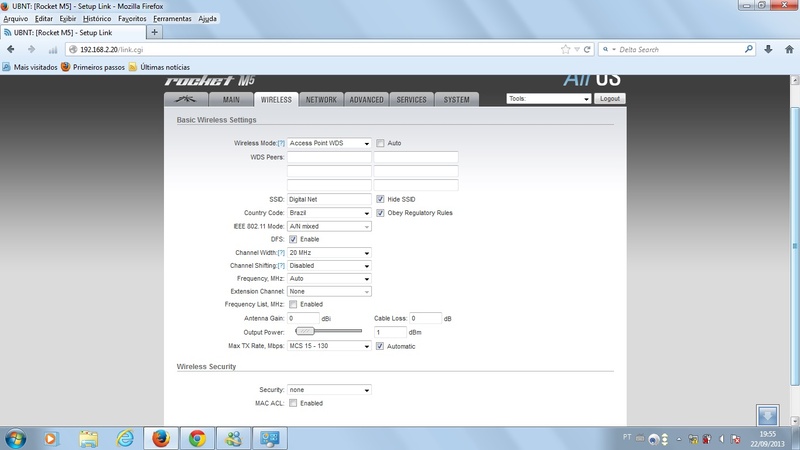This screenshot has height=450, width=800.
Task: Switch to the SERVICES tab
Action: pos(411,99)
